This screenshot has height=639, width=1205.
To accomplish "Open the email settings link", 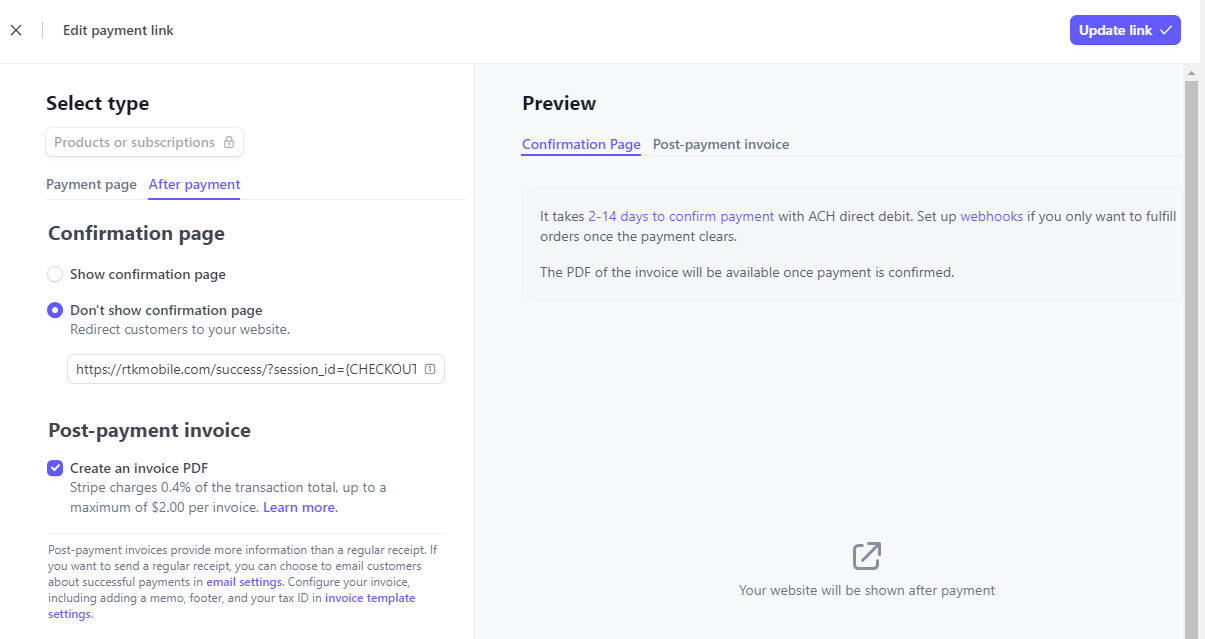I will pyautogui.click(x=243, y=581).
